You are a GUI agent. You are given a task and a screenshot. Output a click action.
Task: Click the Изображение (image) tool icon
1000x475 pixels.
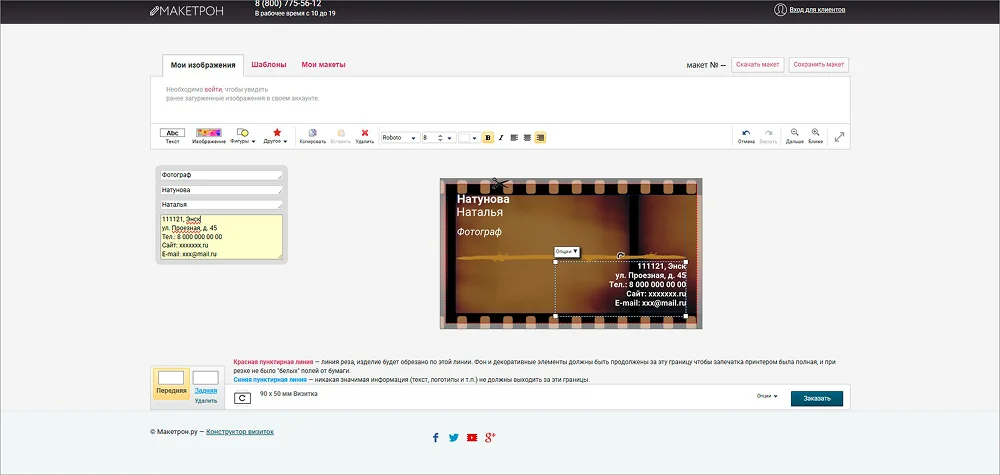pyautogui.click(x=208, y=133)
